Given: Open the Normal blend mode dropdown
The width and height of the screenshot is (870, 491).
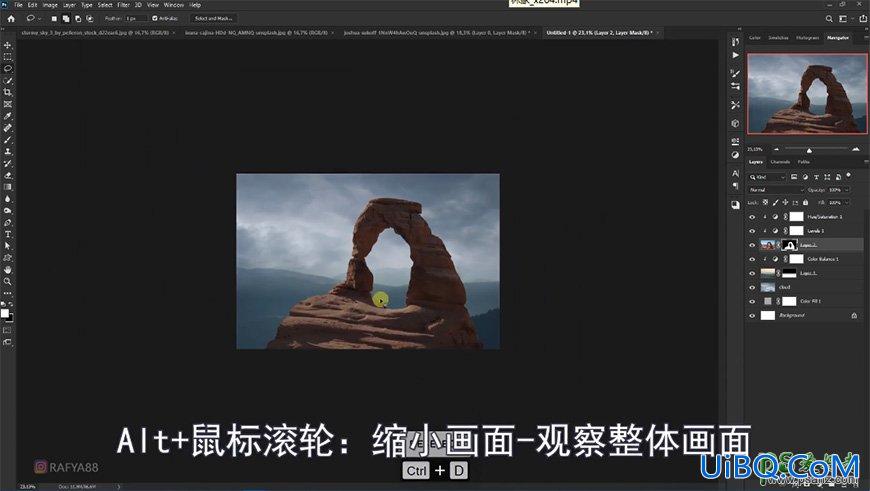Looking at the screenshot, I should click(x=776, y=190).
